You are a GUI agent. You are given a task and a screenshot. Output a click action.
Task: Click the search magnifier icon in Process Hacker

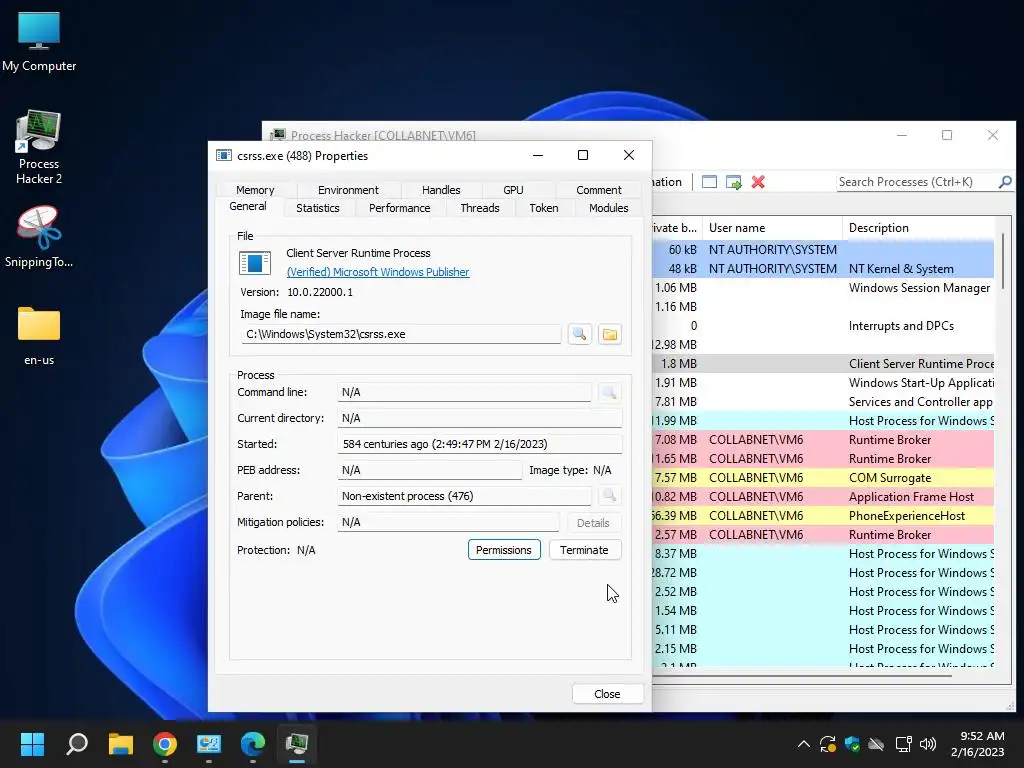point(1005,182)
